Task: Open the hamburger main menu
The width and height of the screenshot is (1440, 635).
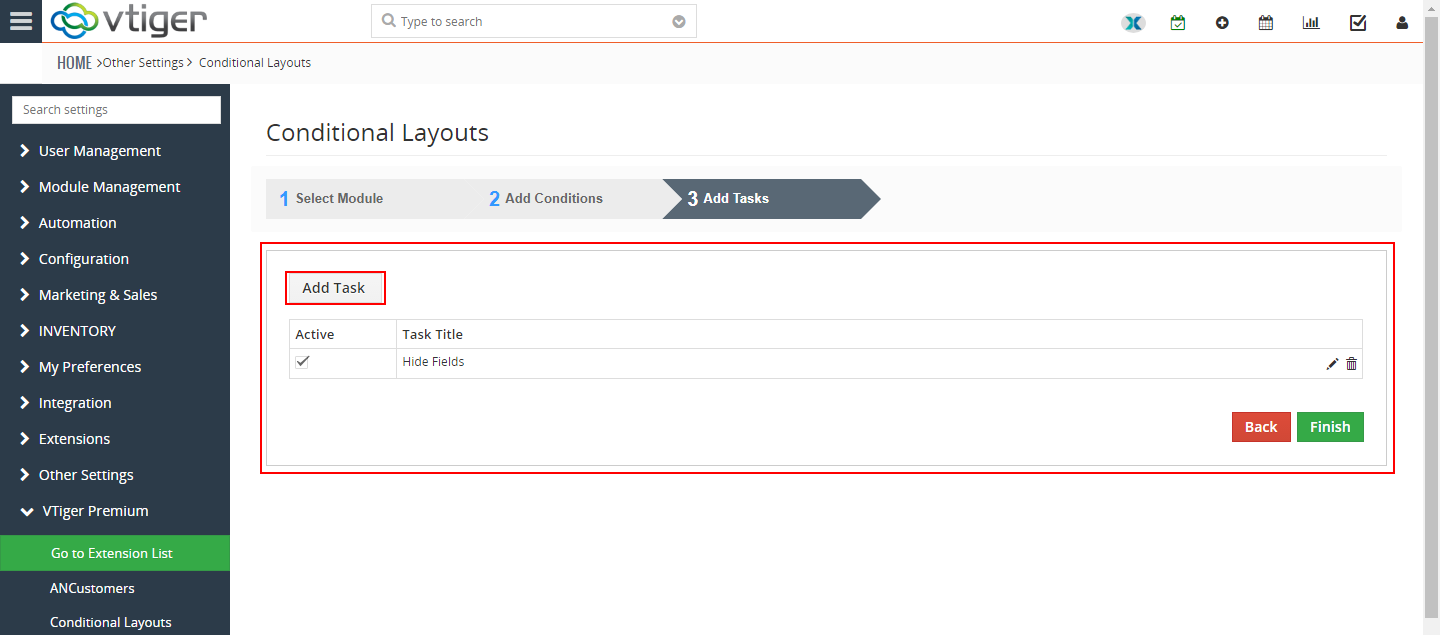Action: tap(21, 21)
